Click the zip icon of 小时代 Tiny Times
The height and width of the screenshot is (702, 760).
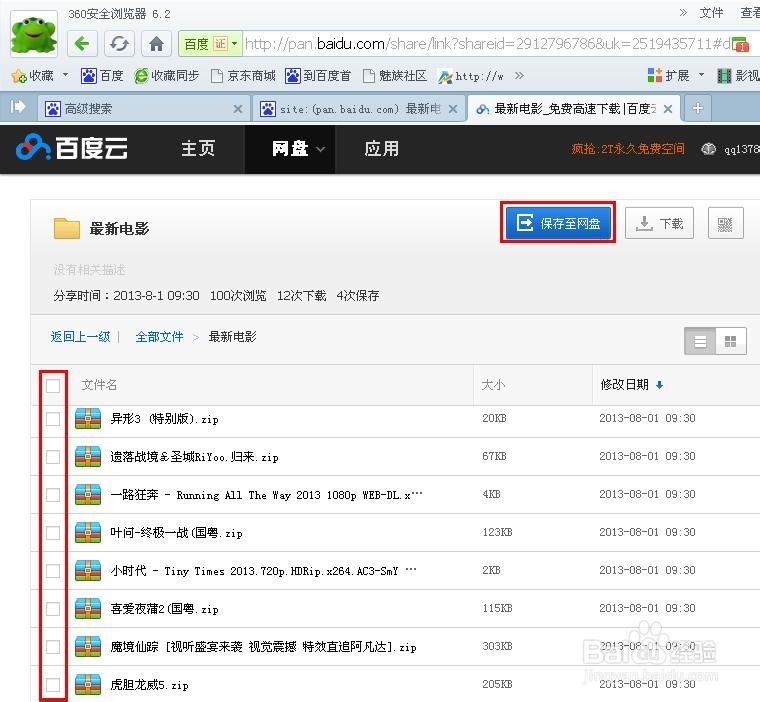tap(88, 571)
